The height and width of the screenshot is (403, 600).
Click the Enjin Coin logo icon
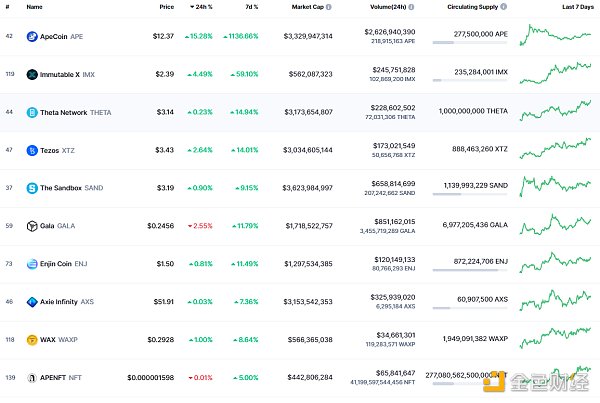tap(32, 264)
